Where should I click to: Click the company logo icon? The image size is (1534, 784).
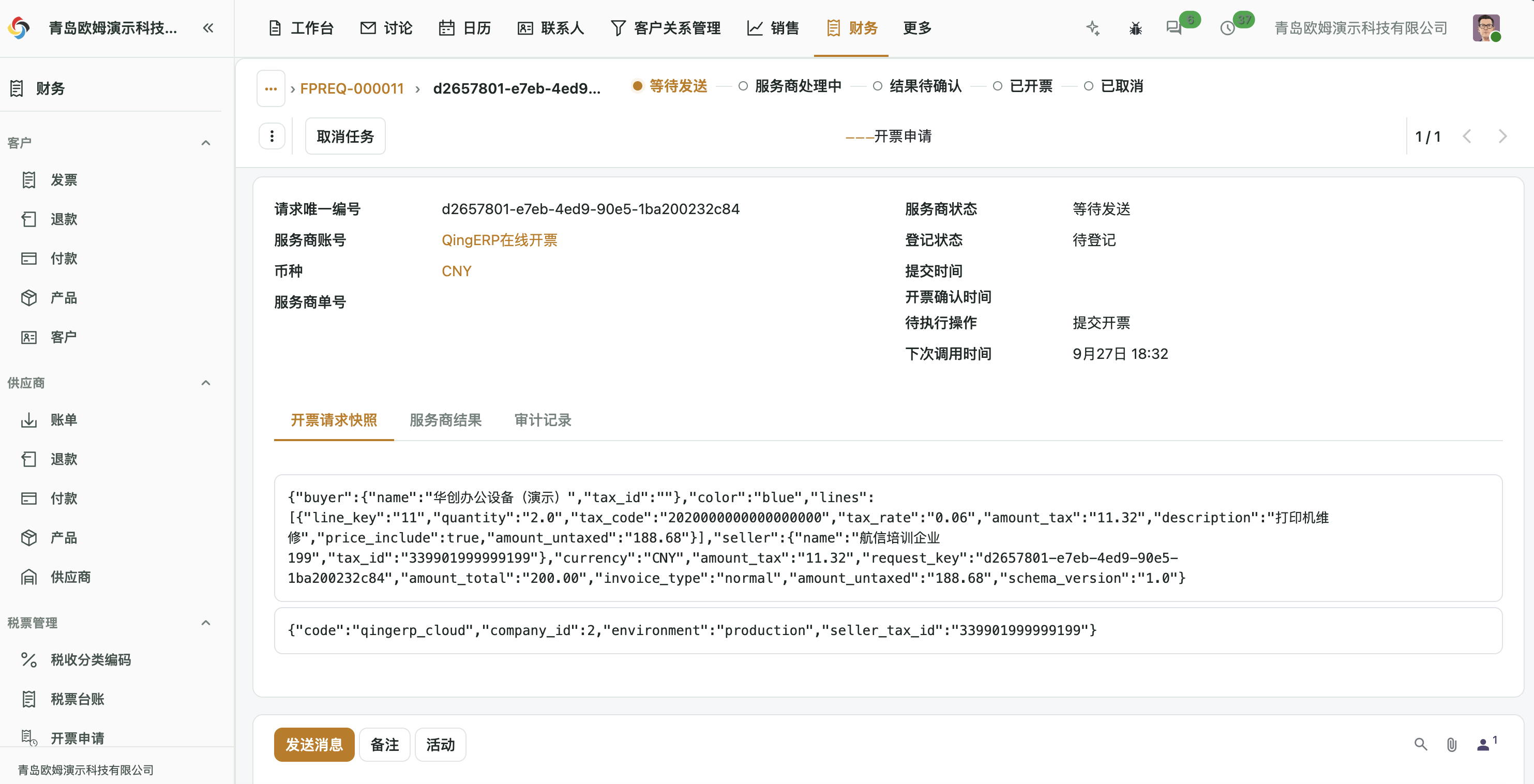19,28
